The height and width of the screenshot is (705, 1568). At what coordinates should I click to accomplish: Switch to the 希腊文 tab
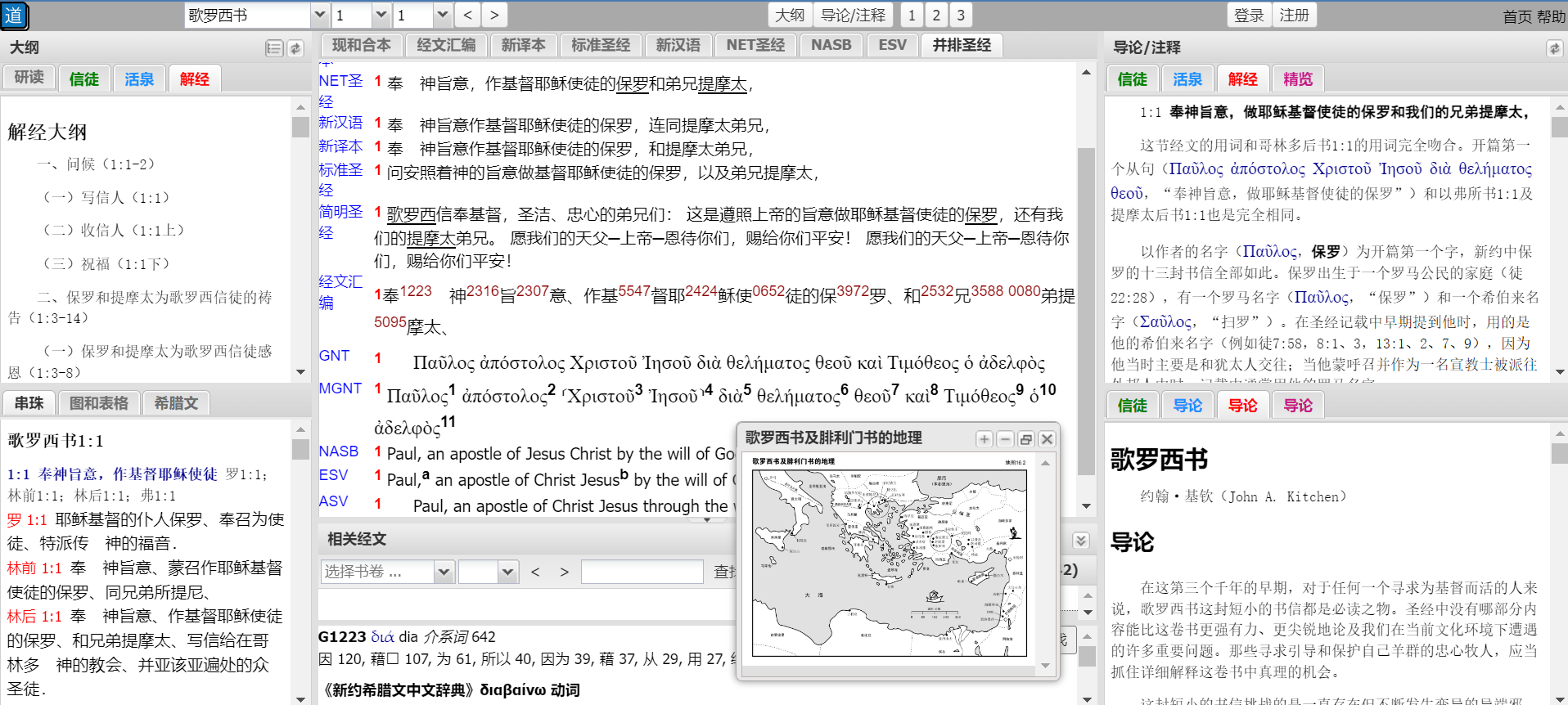coord(176,403)
